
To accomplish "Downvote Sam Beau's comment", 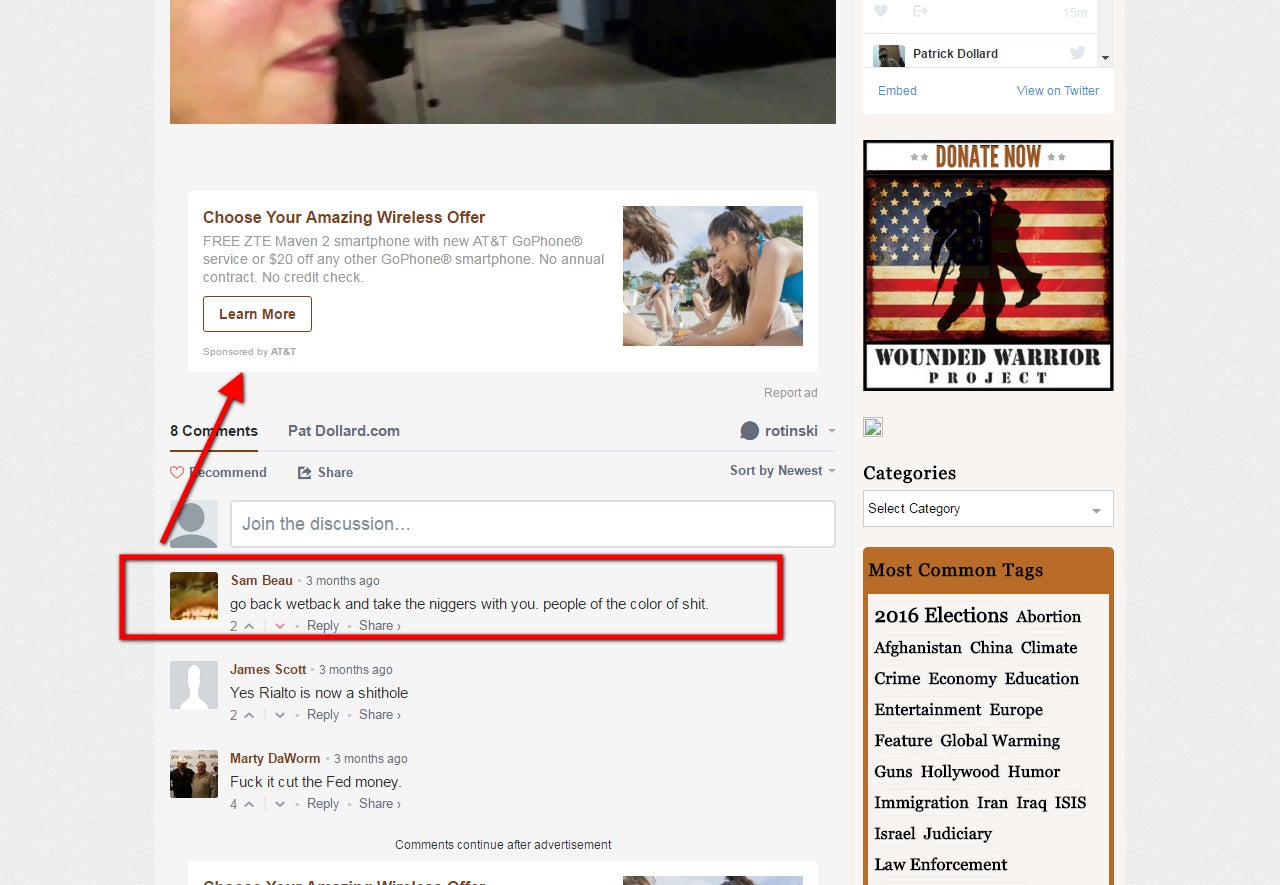I will 280,626.
